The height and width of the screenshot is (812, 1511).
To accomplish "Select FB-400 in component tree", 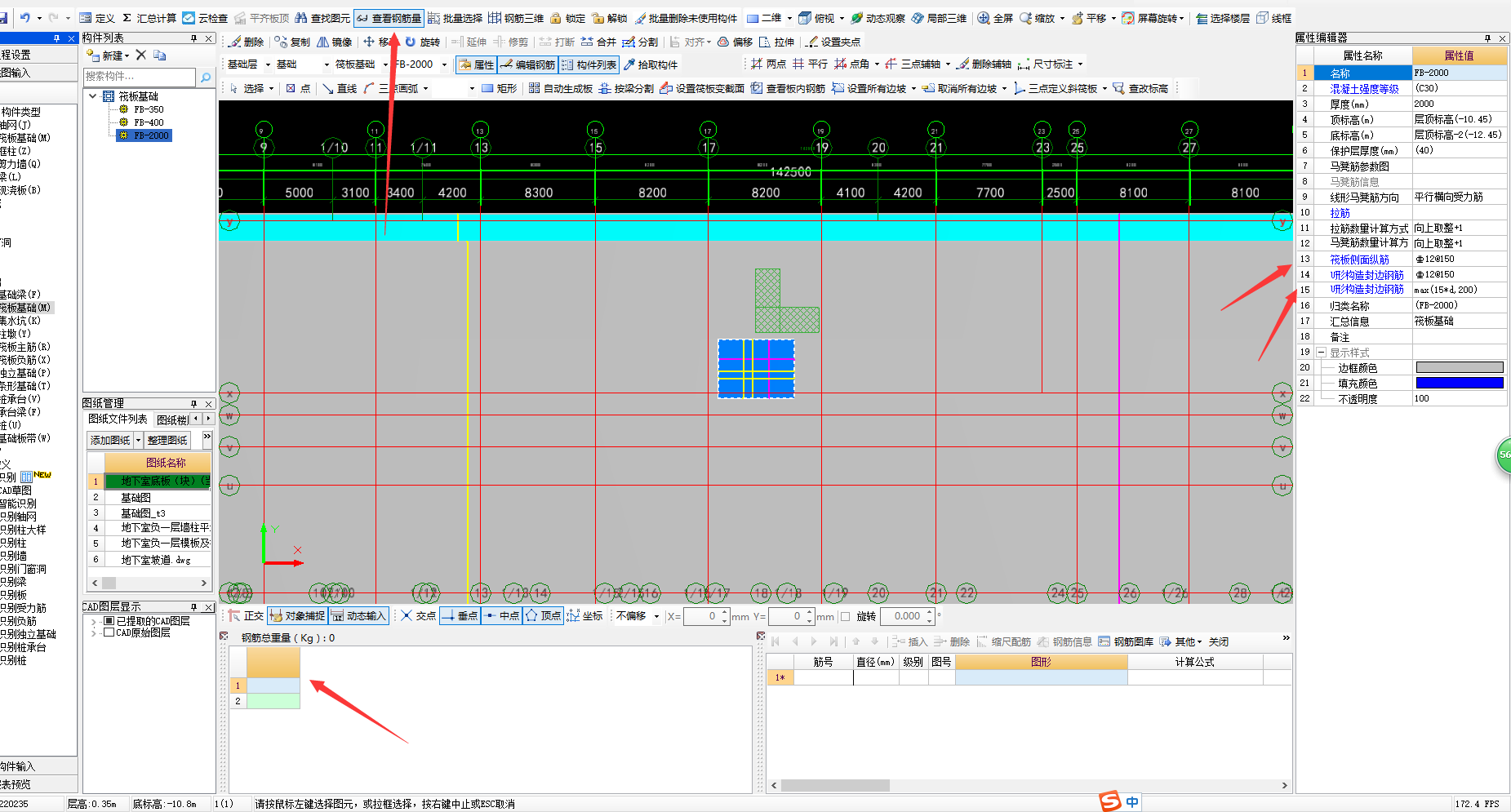I will [149, 122].
